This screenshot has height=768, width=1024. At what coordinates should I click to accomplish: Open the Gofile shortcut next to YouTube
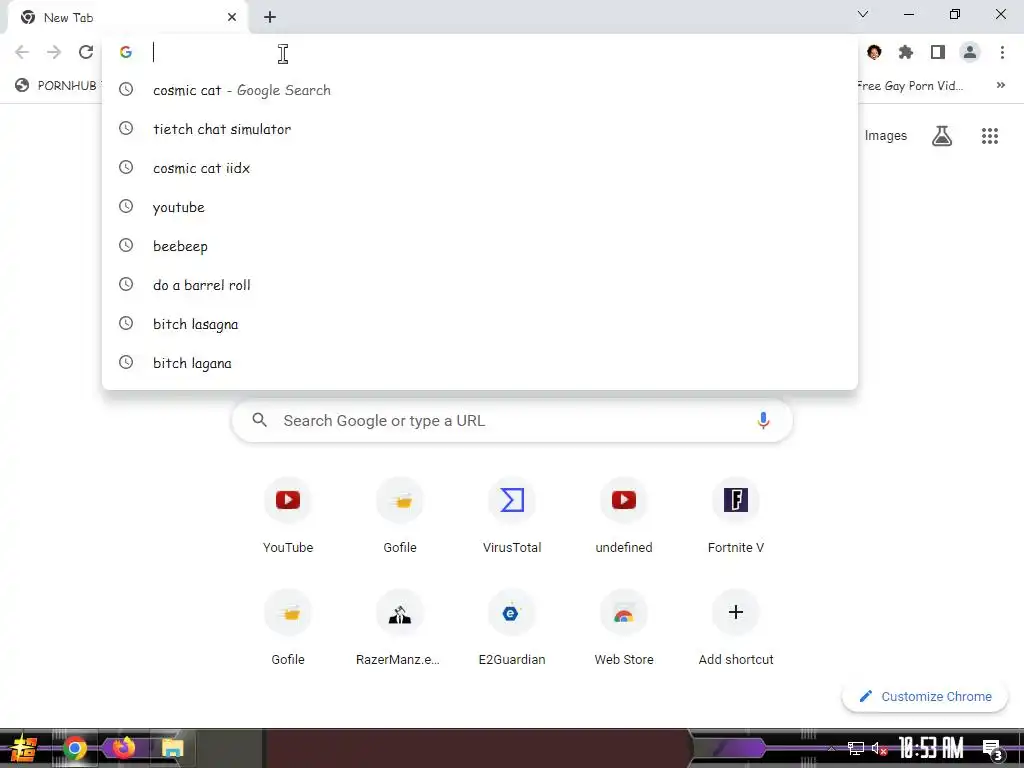(400, 515)
